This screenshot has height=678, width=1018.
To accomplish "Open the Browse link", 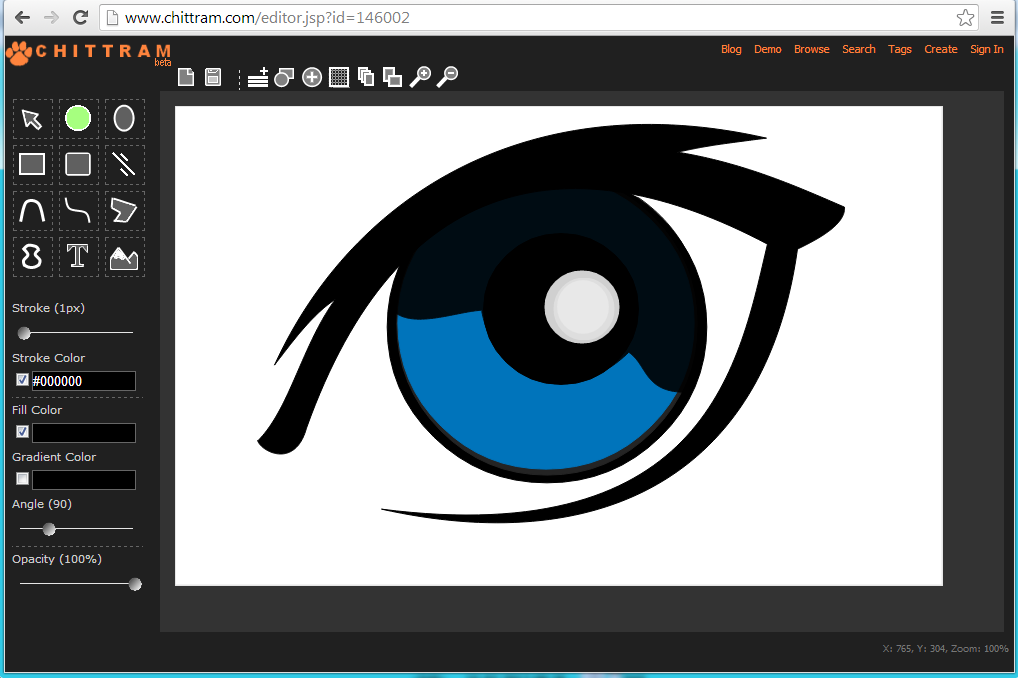I will pyautogui.click(x=811, y=49).
